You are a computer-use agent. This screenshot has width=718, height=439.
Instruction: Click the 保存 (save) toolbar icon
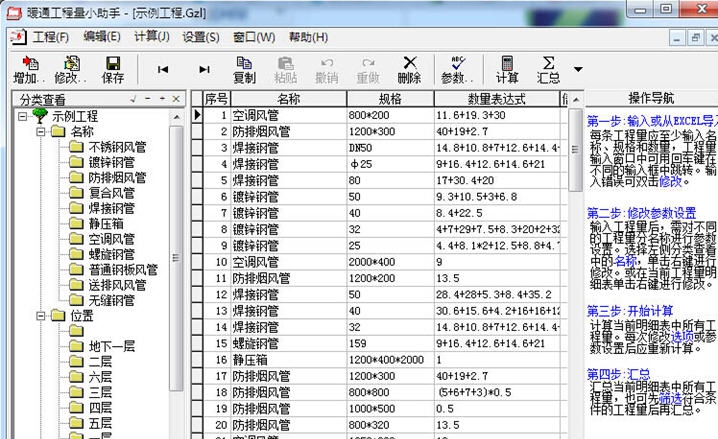point(113,70)
